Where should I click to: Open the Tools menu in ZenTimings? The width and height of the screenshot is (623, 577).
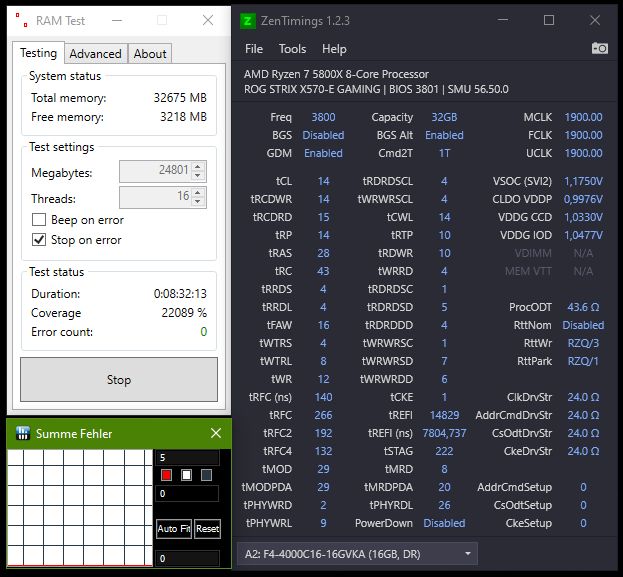click(292, 49)
